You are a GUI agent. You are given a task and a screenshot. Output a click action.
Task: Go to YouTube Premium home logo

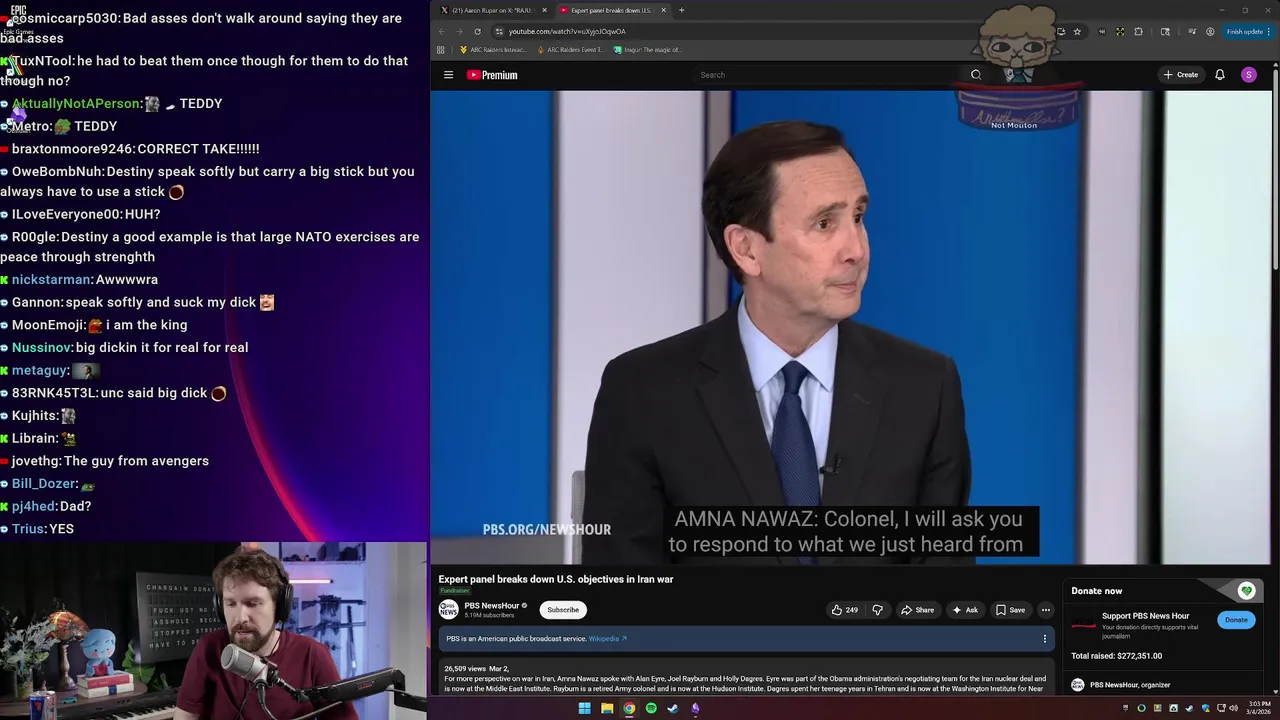coord(492,75)
